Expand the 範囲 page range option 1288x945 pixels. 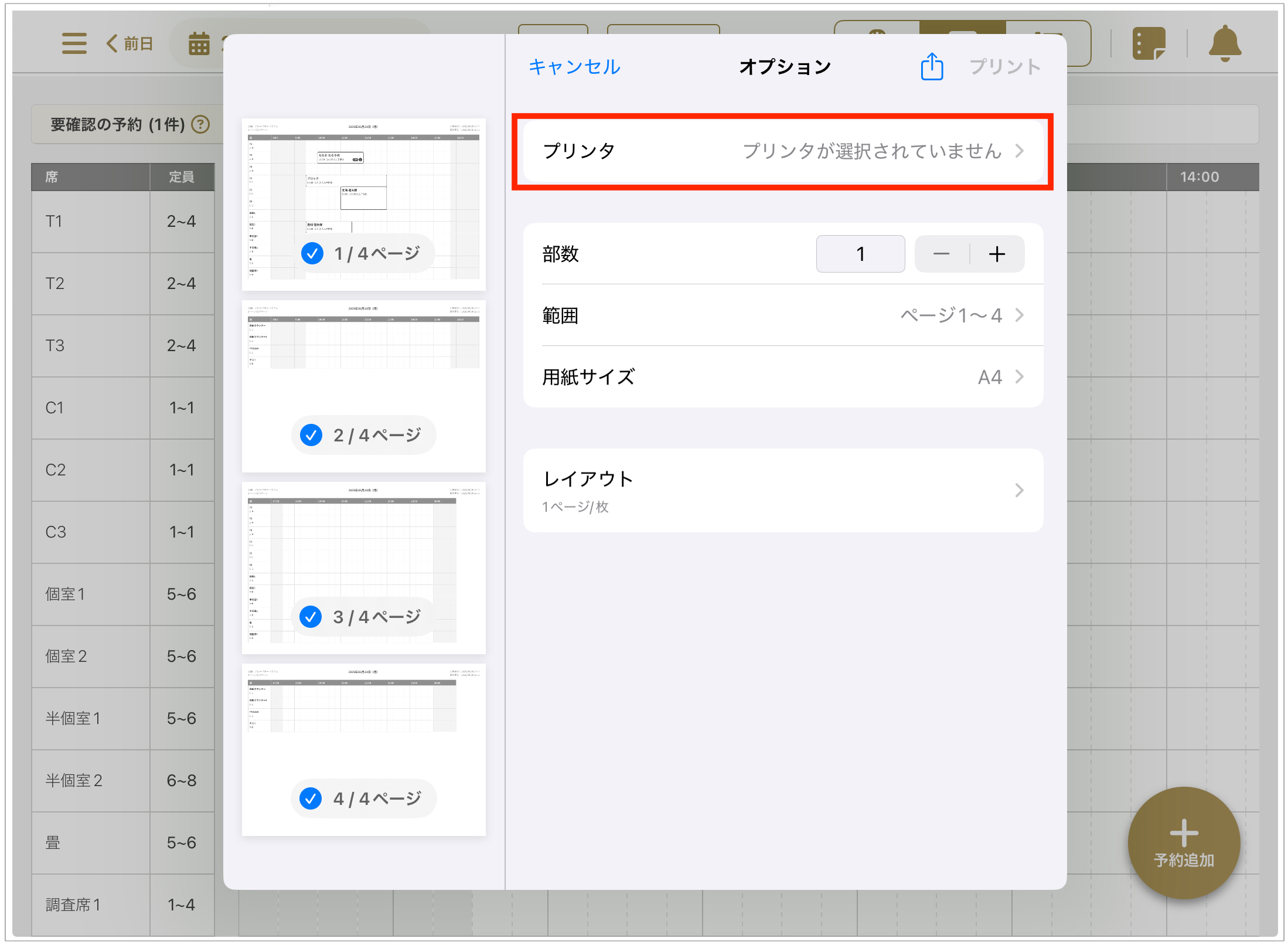pyautogui.click(x=782, y=315)
